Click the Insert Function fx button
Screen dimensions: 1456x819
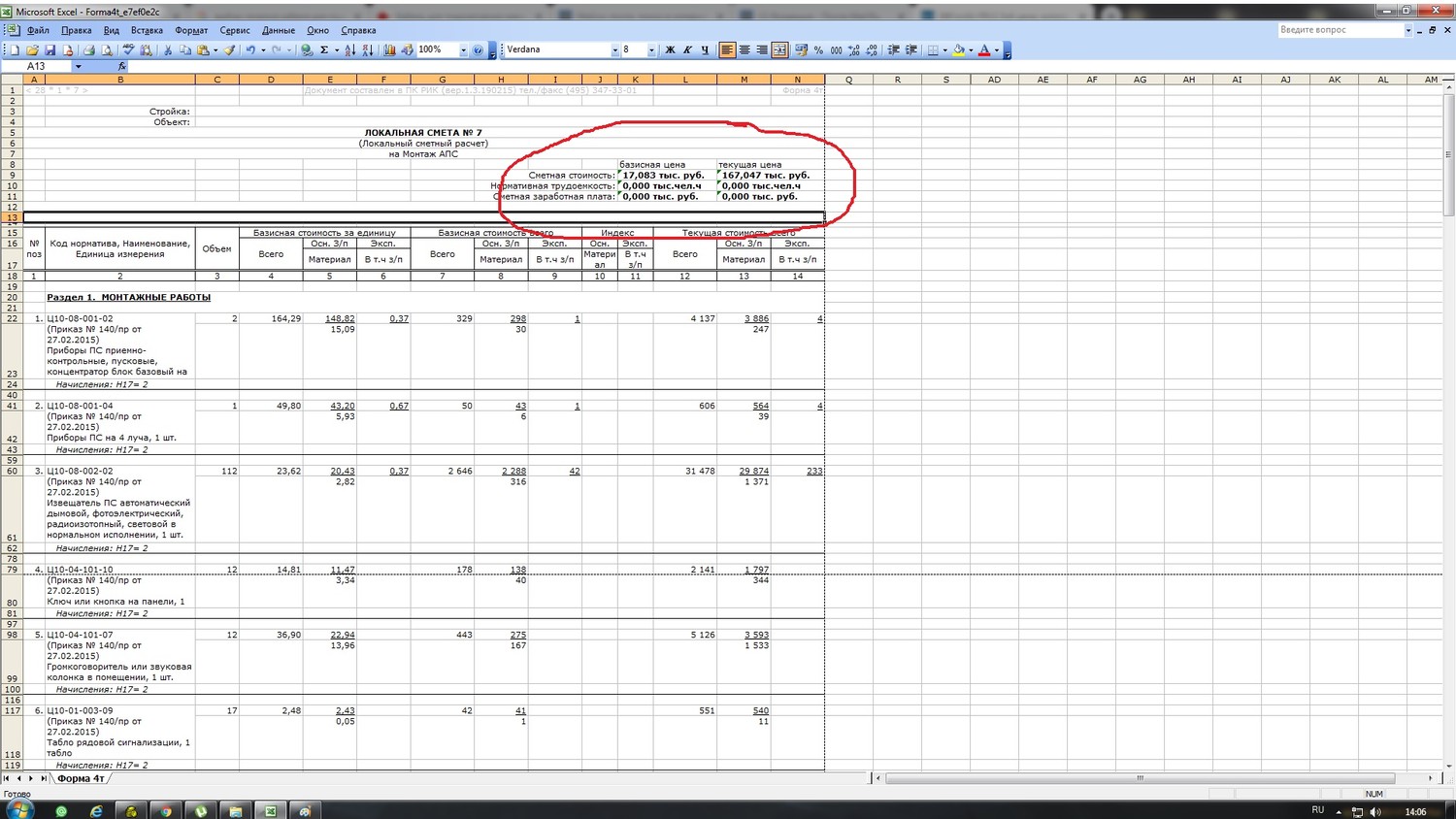(122, 66)
